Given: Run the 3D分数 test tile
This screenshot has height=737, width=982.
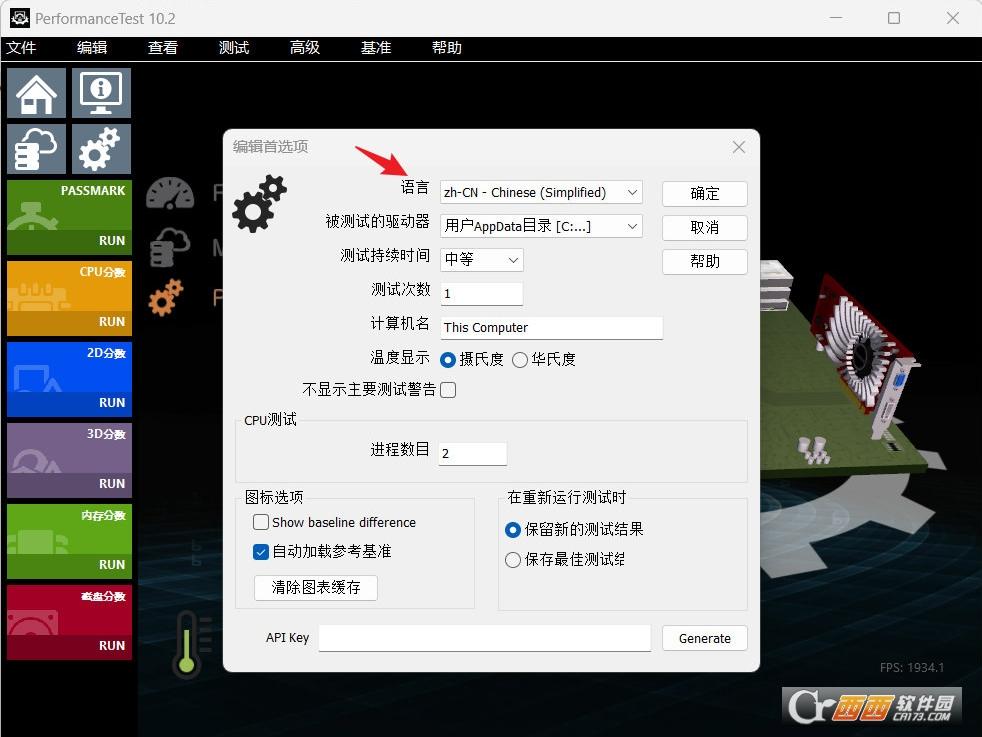Looking at the screenshot, I should coord(70,460).
